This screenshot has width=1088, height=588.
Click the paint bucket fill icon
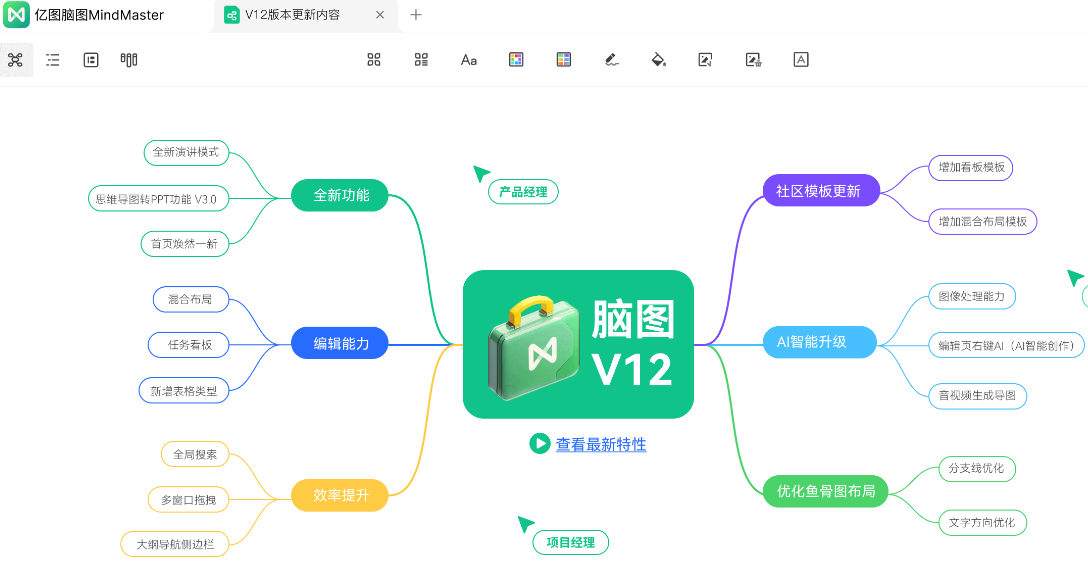click(x=658, y=59)
